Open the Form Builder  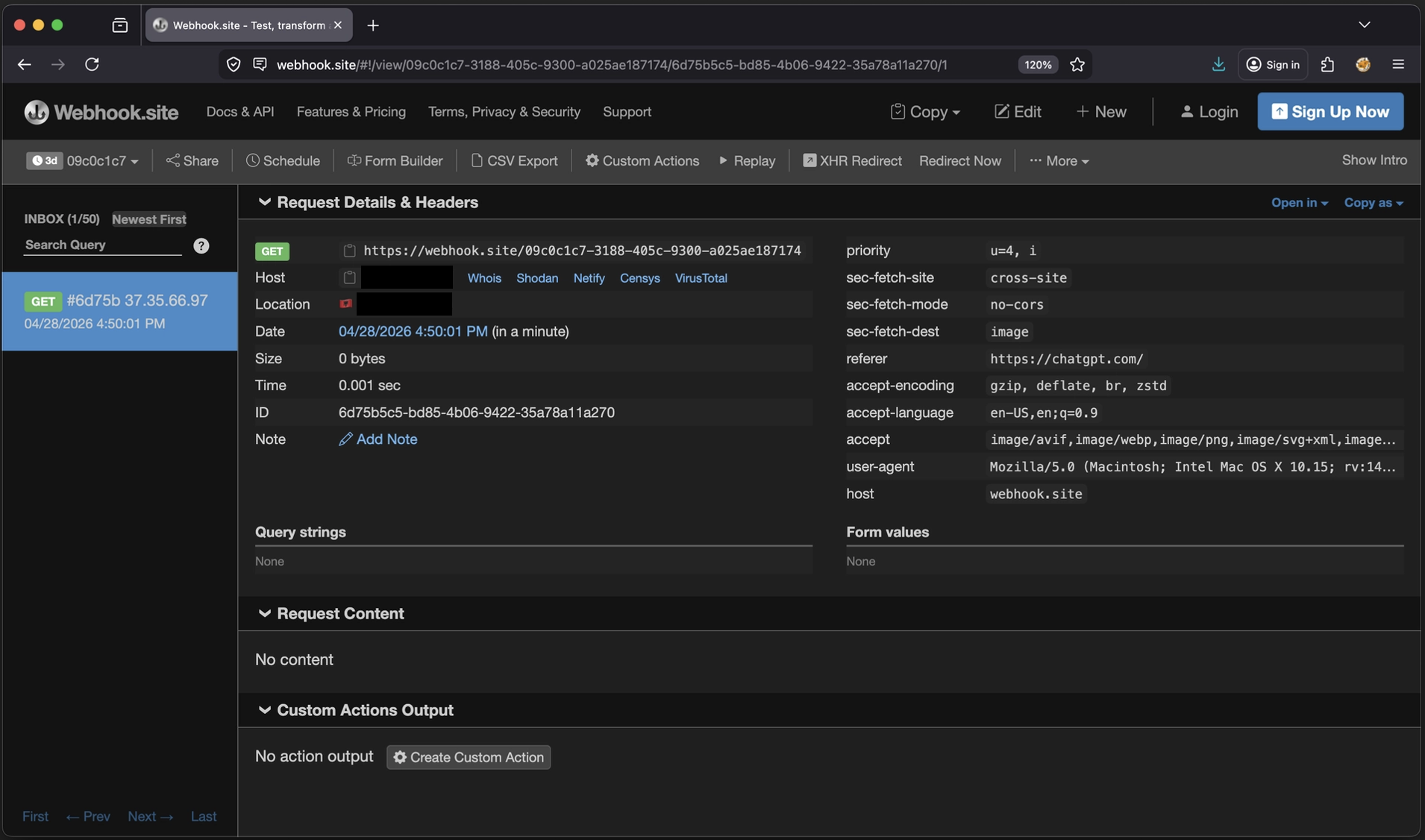click(x=395, y=161)
